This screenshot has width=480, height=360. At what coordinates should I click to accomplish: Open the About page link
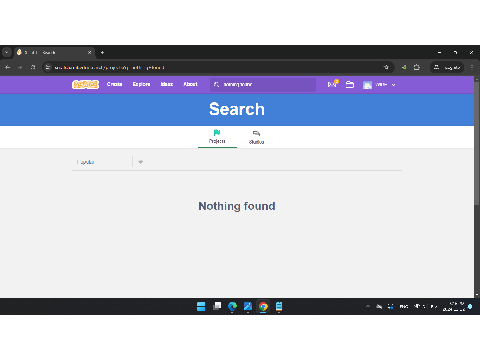coord(190,84)
